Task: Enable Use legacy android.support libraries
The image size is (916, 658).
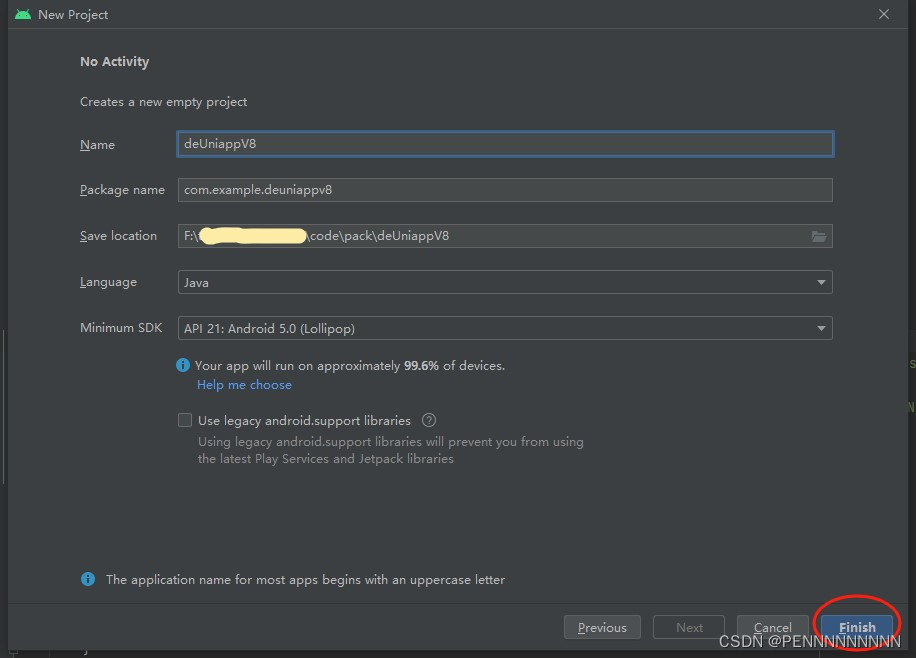Action: coord(184,420)
